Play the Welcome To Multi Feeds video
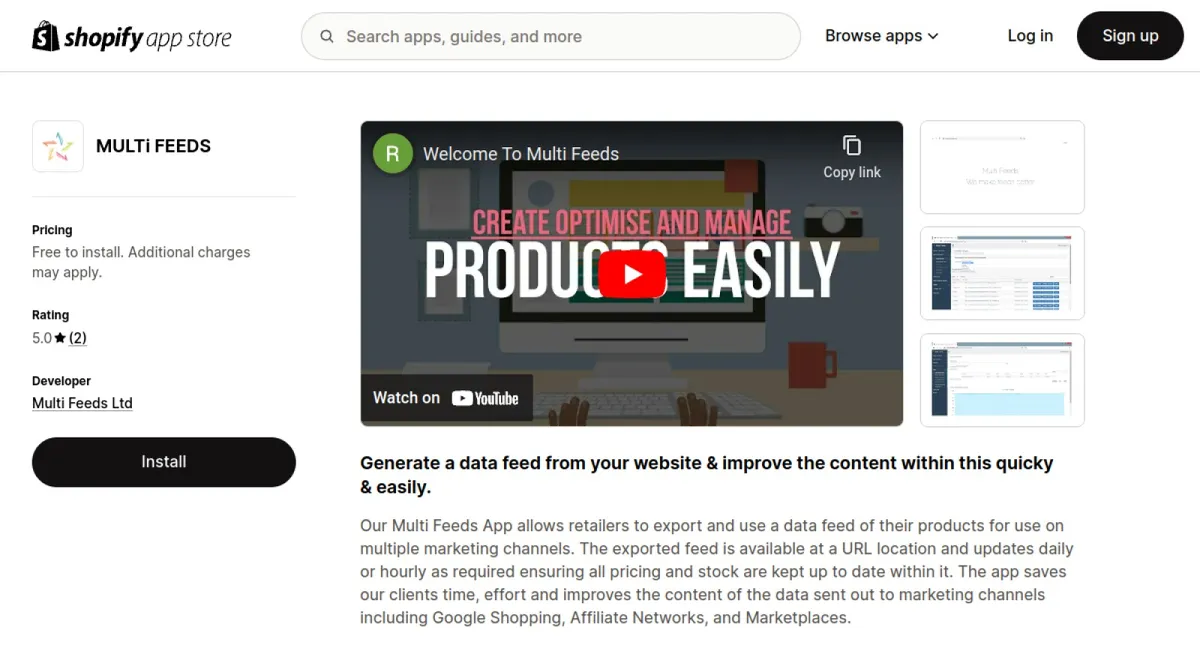 coord(632,274)
